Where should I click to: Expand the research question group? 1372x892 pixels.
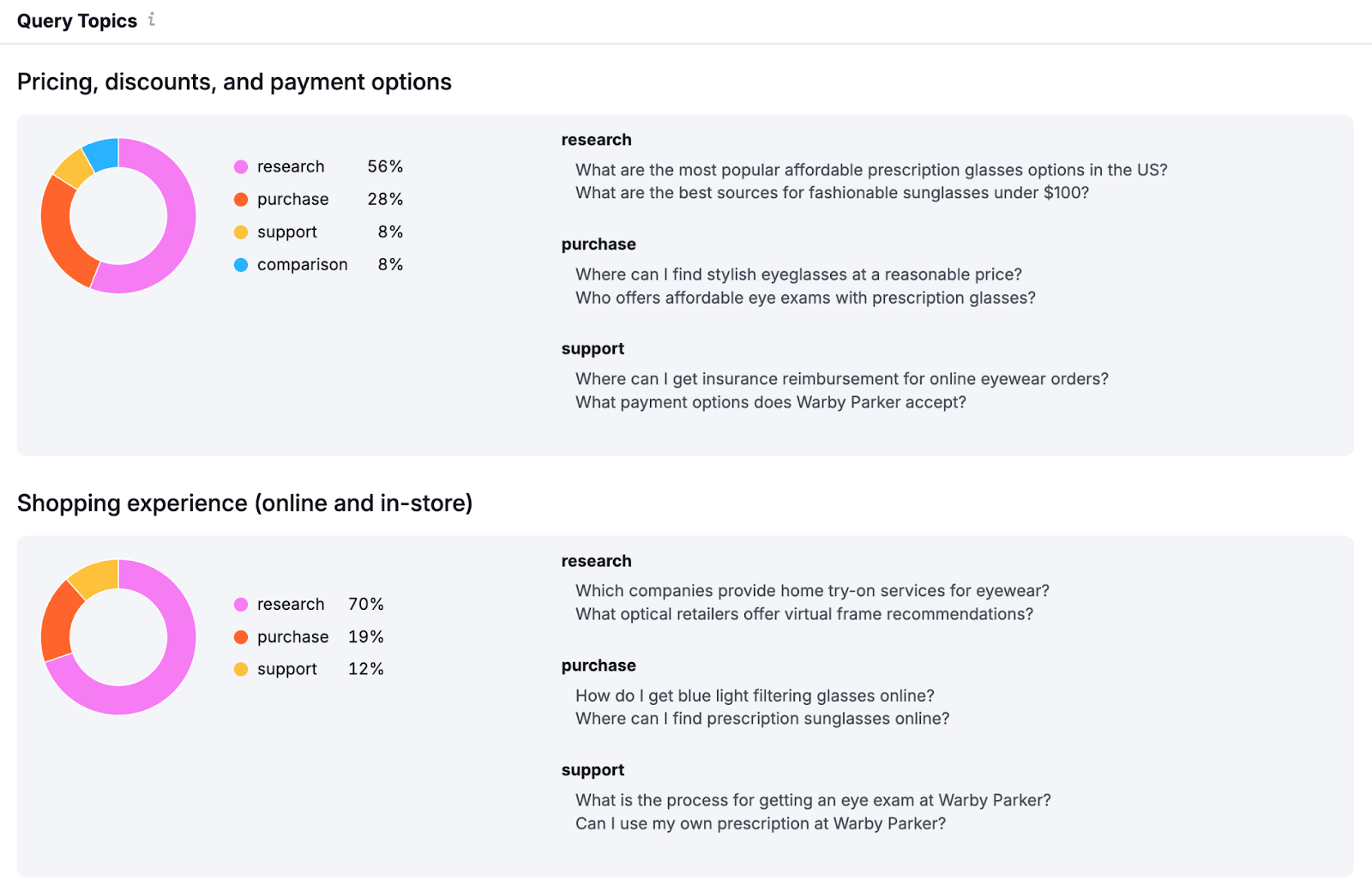tap(596, 139)
